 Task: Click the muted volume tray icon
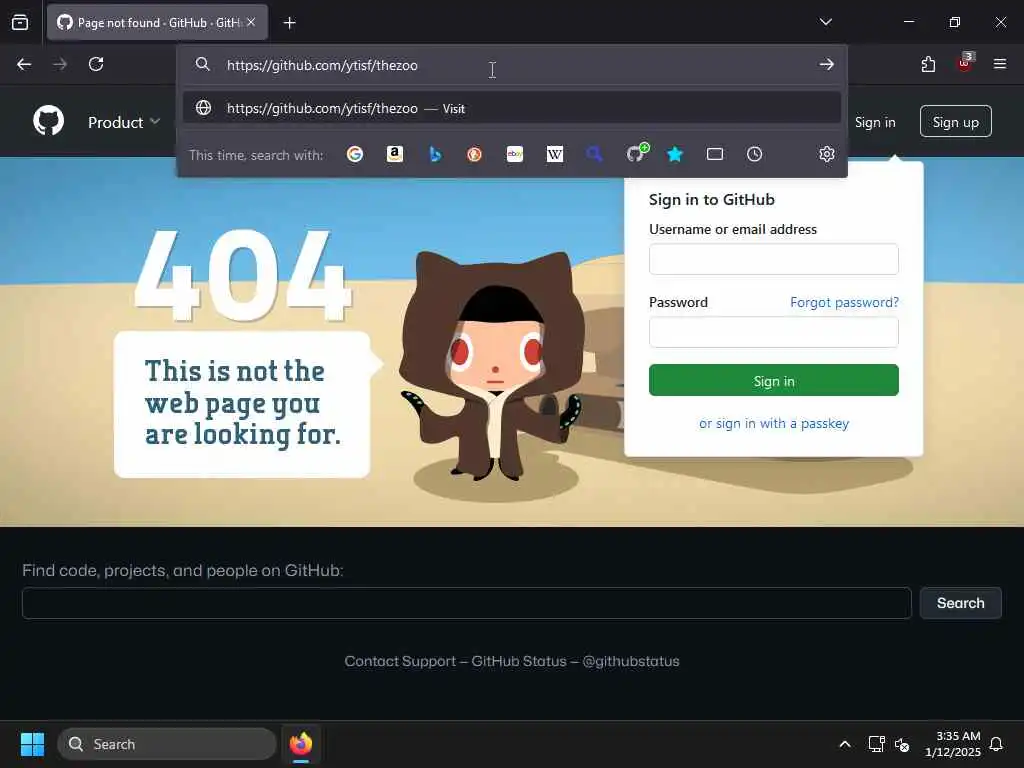pyautogui.click(x=902, y=744)
